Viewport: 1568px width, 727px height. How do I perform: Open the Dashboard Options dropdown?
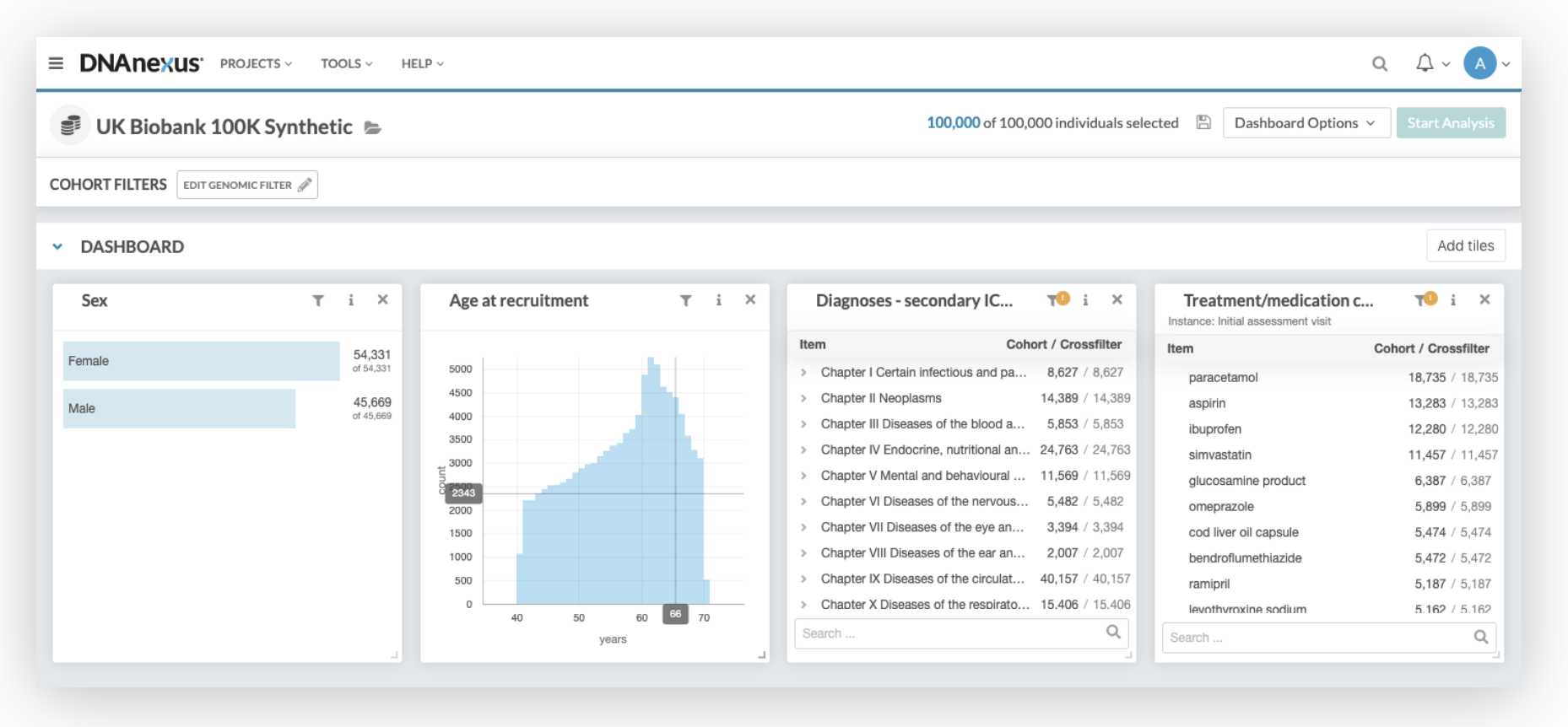pyautogui.click(x=1306, y=123)
